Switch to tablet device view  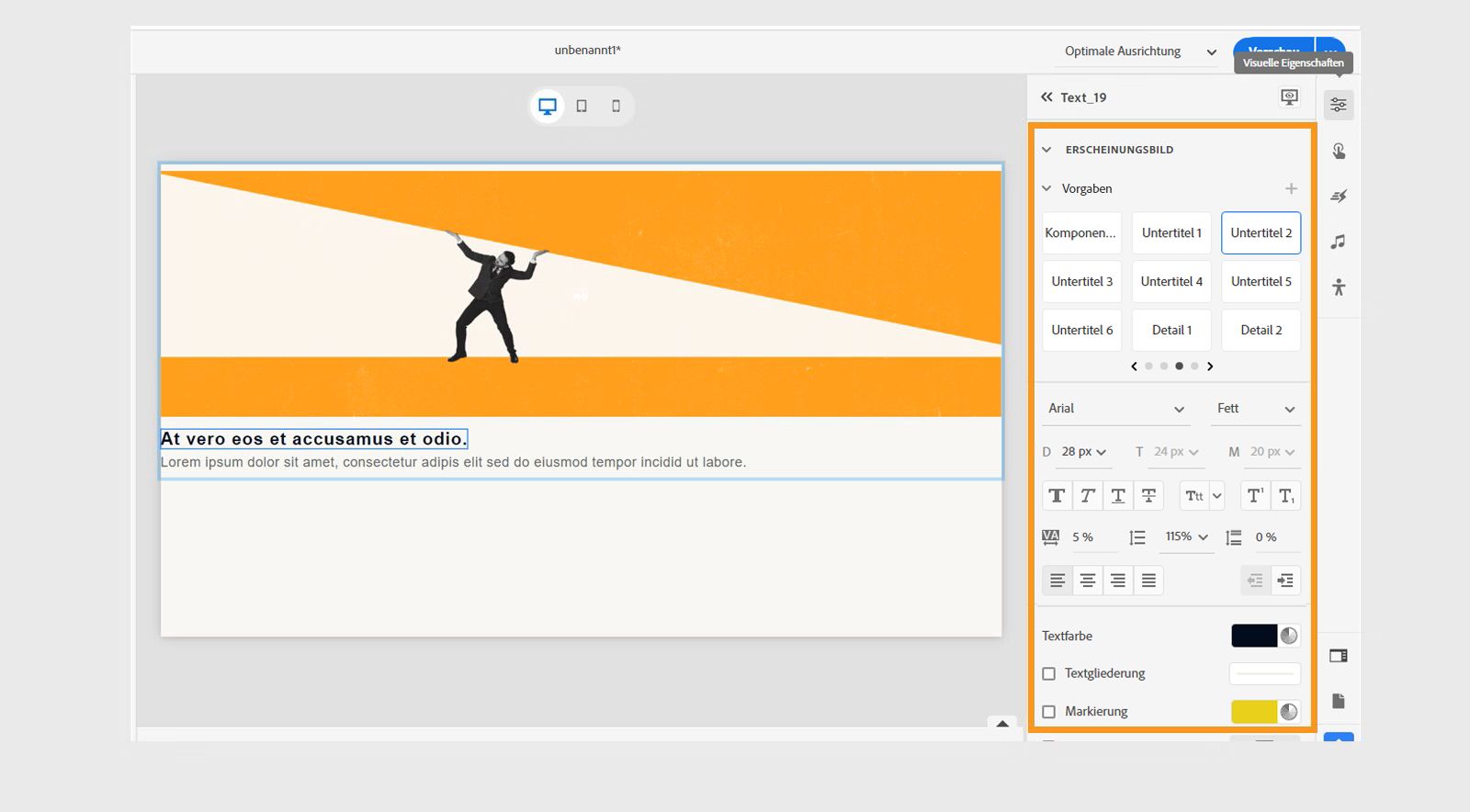(x=582, y=106)
